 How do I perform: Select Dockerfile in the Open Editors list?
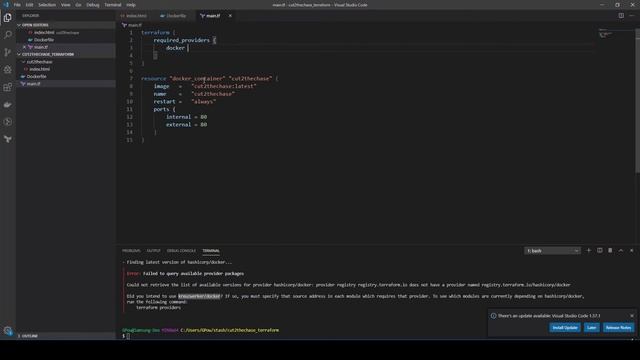tap(66, 40)
